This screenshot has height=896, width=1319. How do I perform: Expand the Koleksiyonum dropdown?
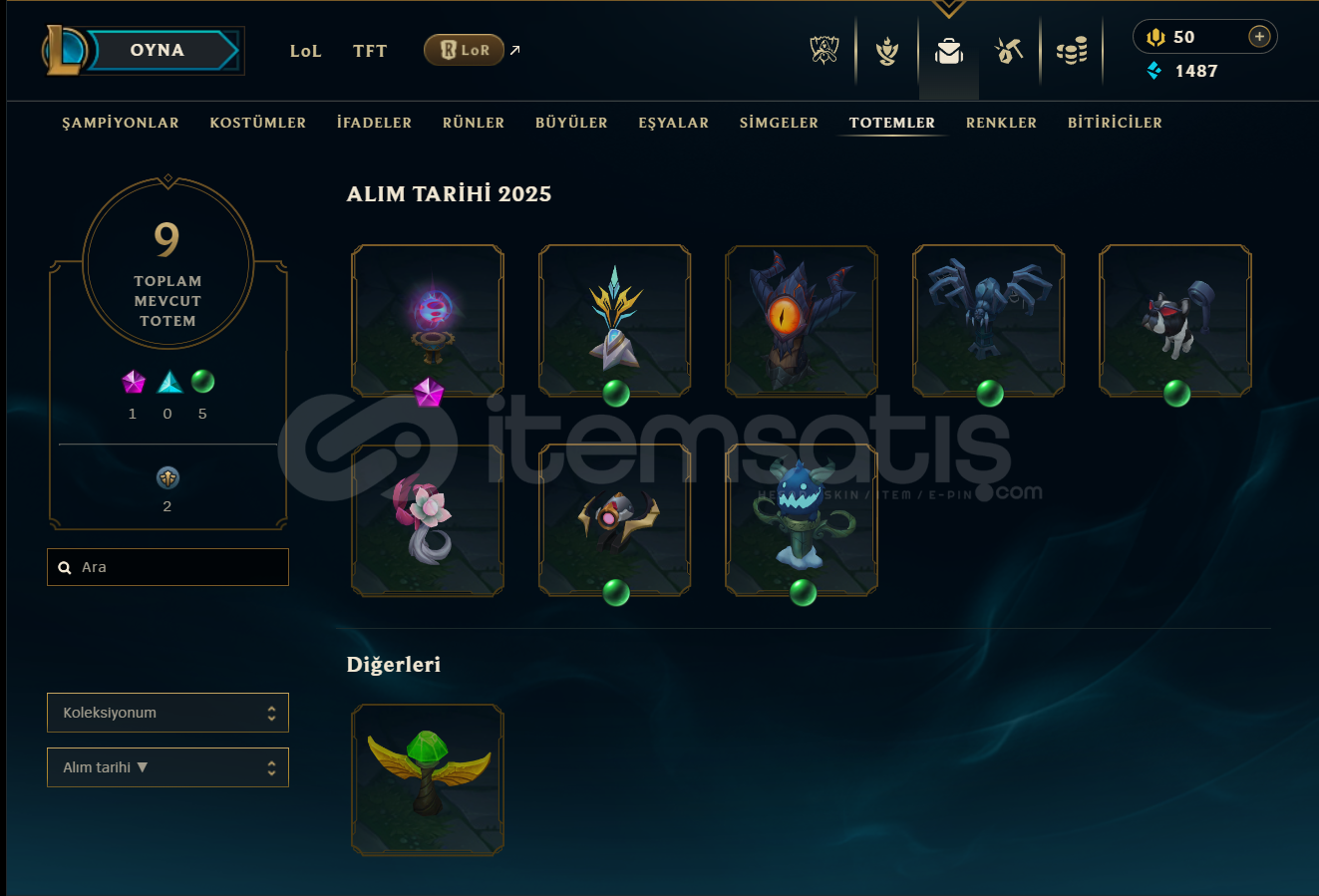click(x=167, y=713)
